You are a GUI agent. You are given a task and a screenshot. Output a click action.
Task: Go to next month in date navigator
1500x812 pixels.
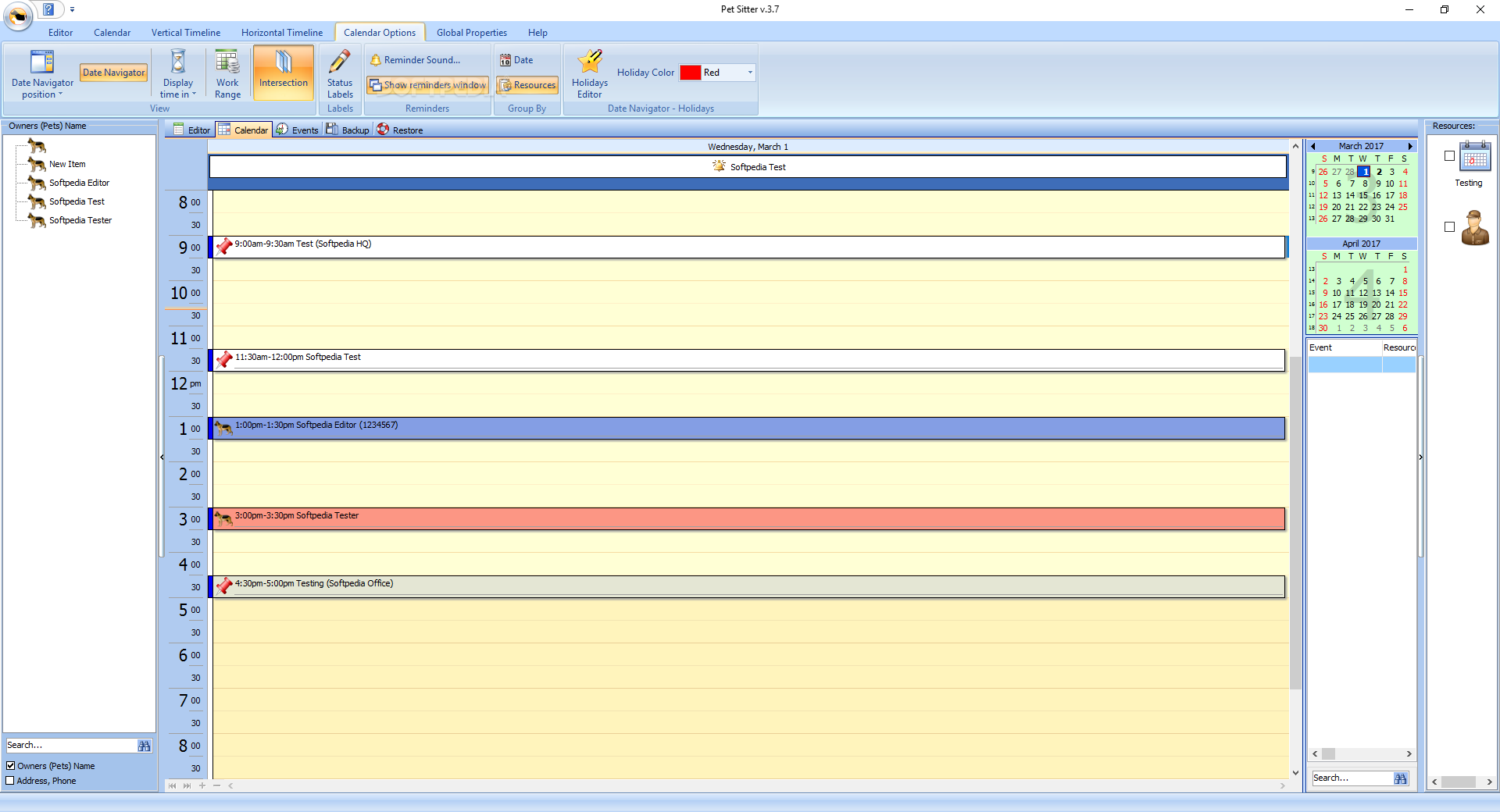point(1410,146)
